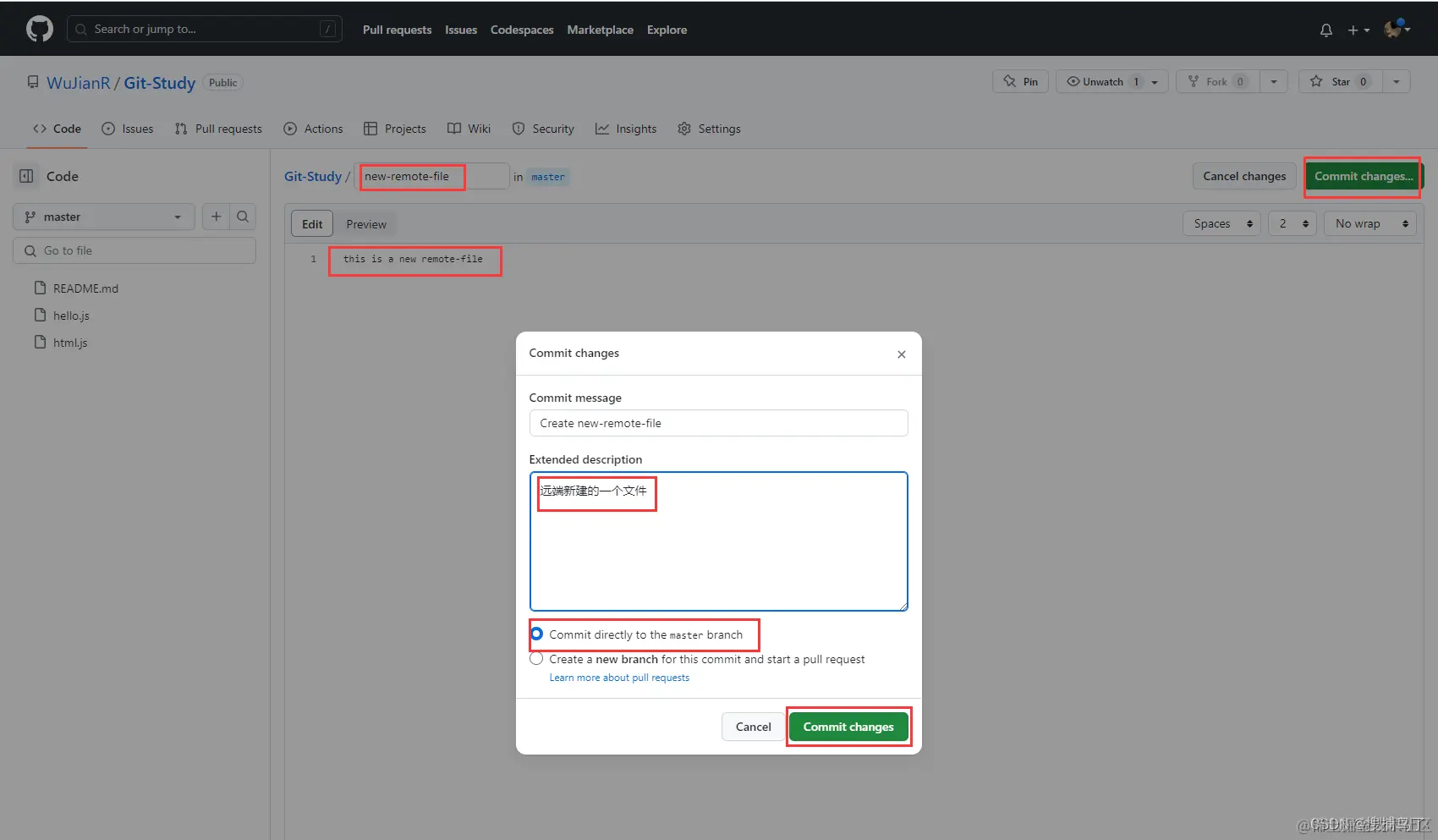
Task: Select the Edit tab
Action: (312, 224)
